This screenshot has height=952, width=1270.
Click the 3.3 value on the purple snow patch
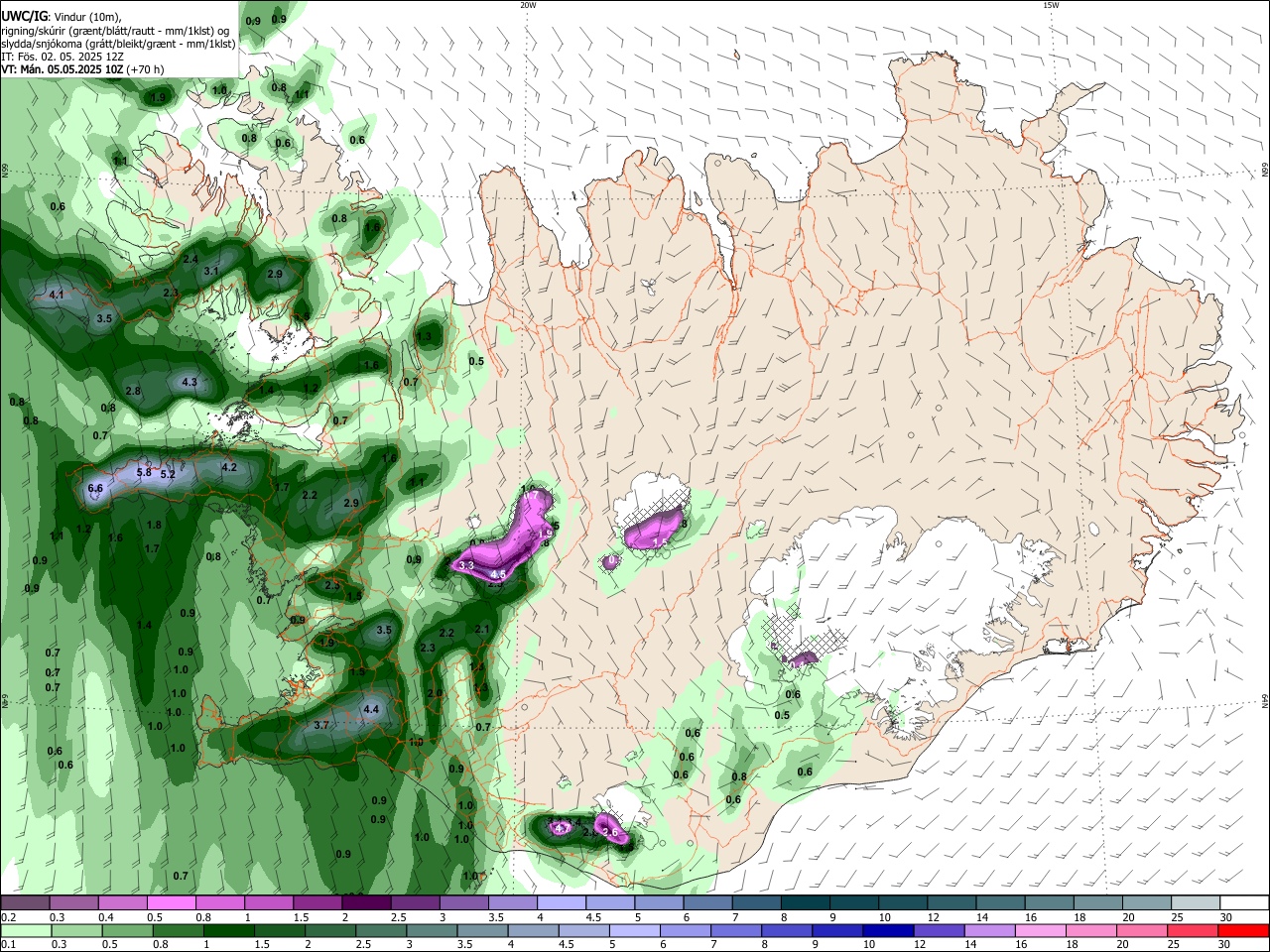(467, 564)
